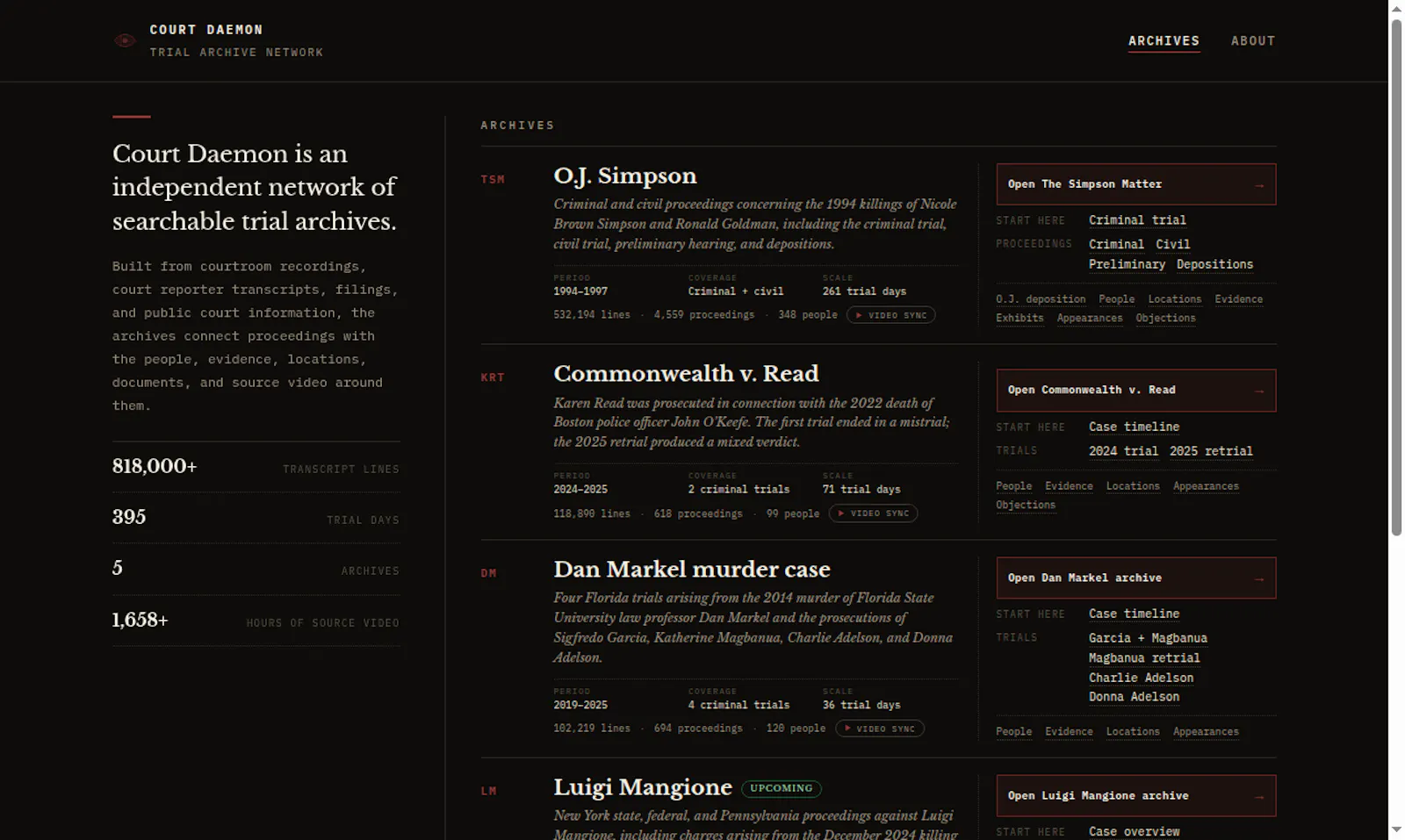This screenshot has width=1405, height=840.
Task: Click the Court Daemon site title
Action: 206,30
